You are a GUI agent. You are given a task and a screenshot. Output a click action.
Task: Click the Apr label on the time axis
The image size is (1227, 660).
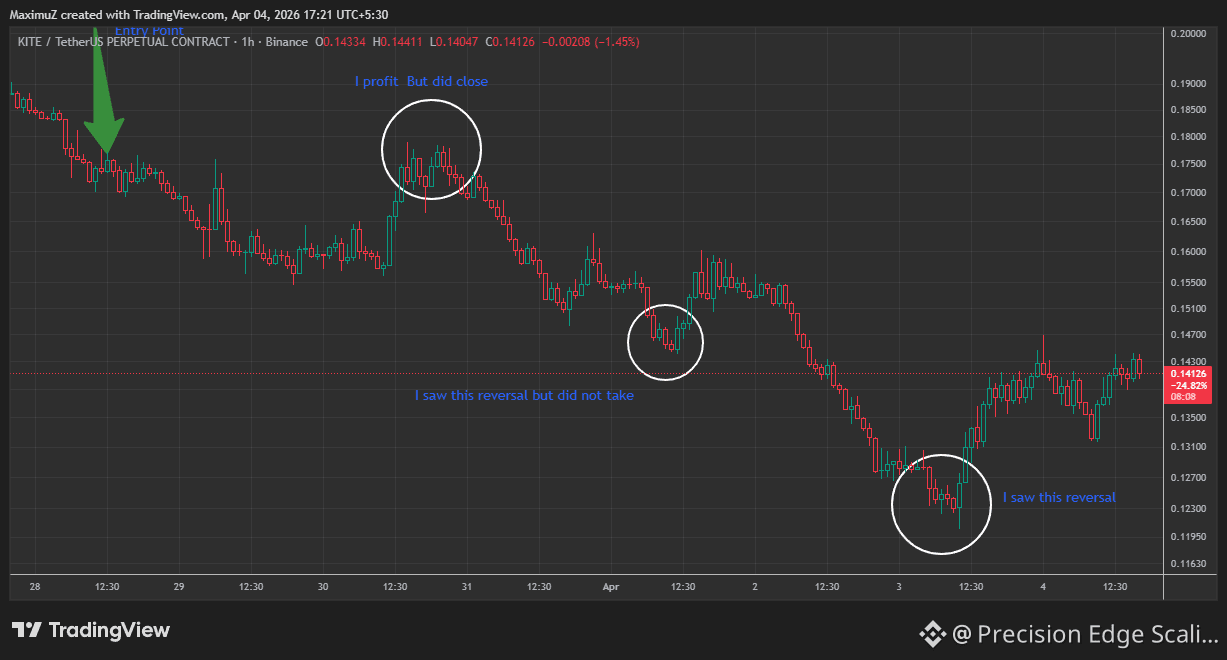[611, 587]
